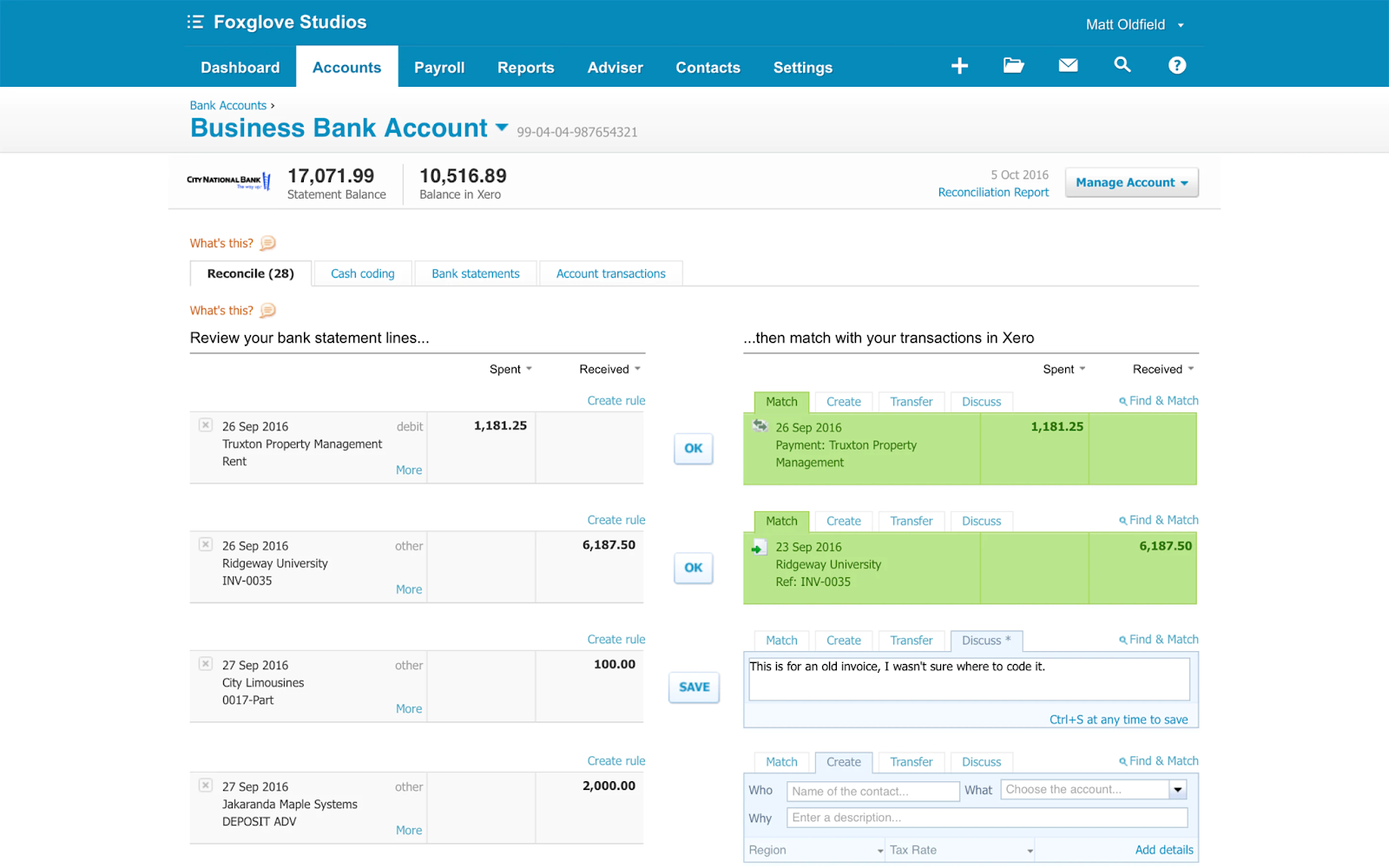
Task: Open the Manage Account dropdown
Action: click(1131, 182)
